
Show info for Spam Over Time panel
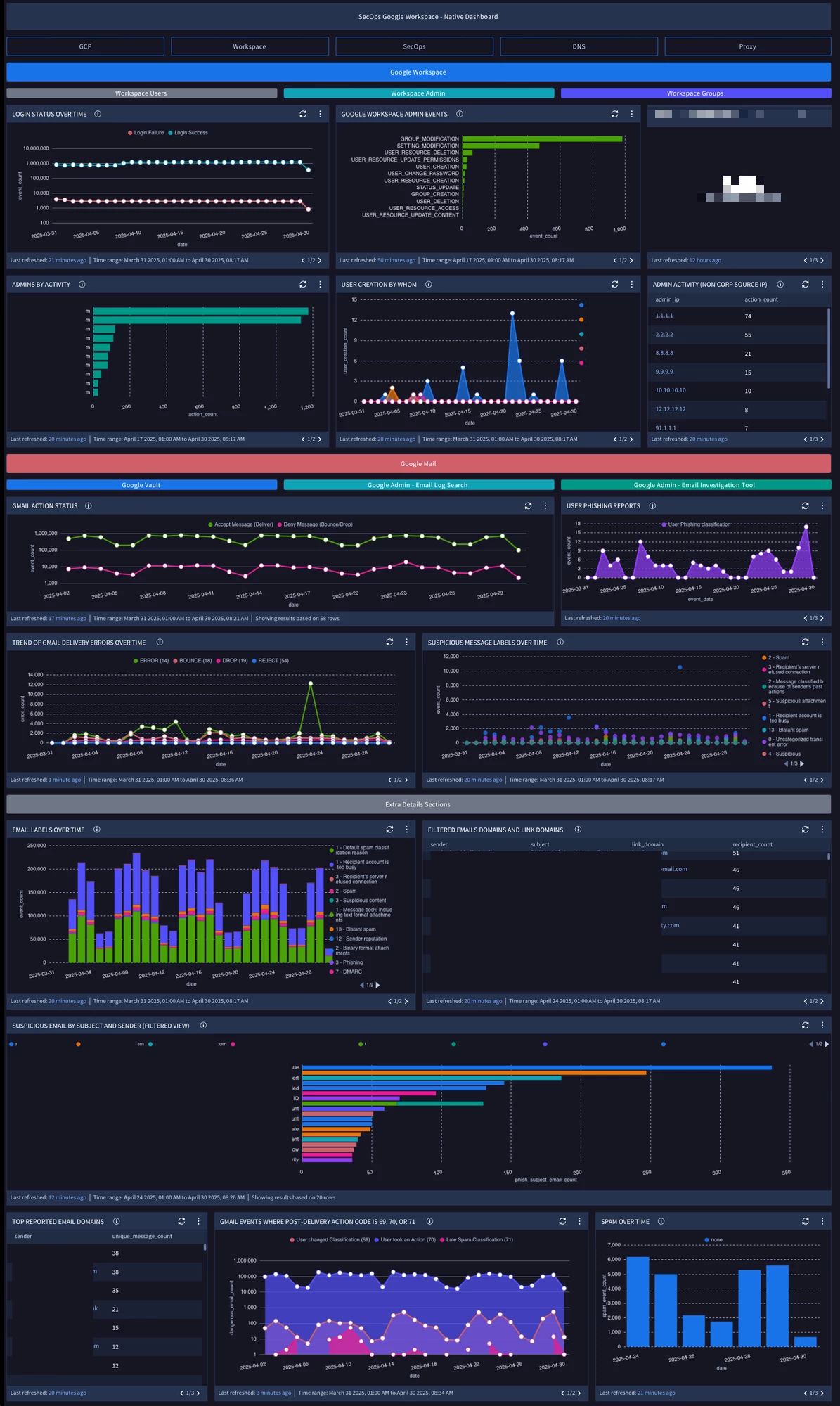661,1221
